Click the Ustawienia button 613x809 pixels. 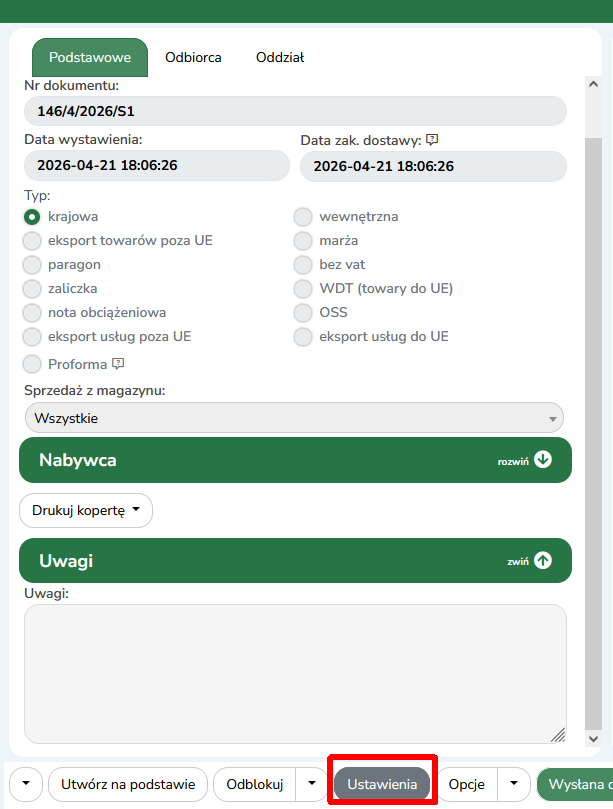(382, 785)
